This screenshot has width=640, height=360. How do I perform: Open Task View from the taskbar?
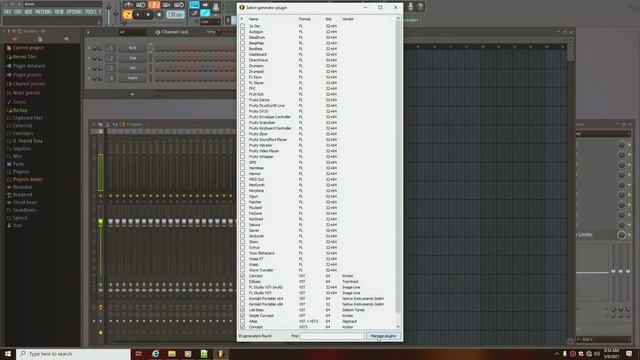pos(139,353)
